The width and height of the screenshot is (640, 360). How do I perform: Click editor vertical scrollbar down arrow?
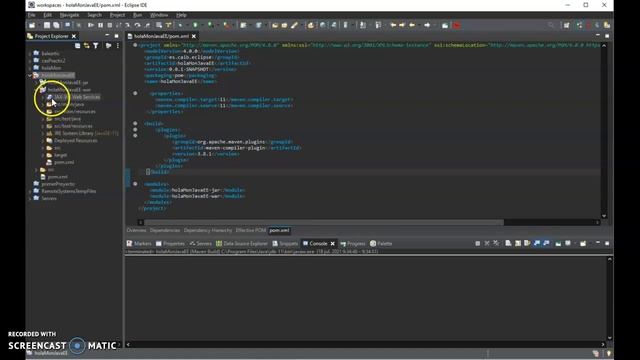[604, 216]
